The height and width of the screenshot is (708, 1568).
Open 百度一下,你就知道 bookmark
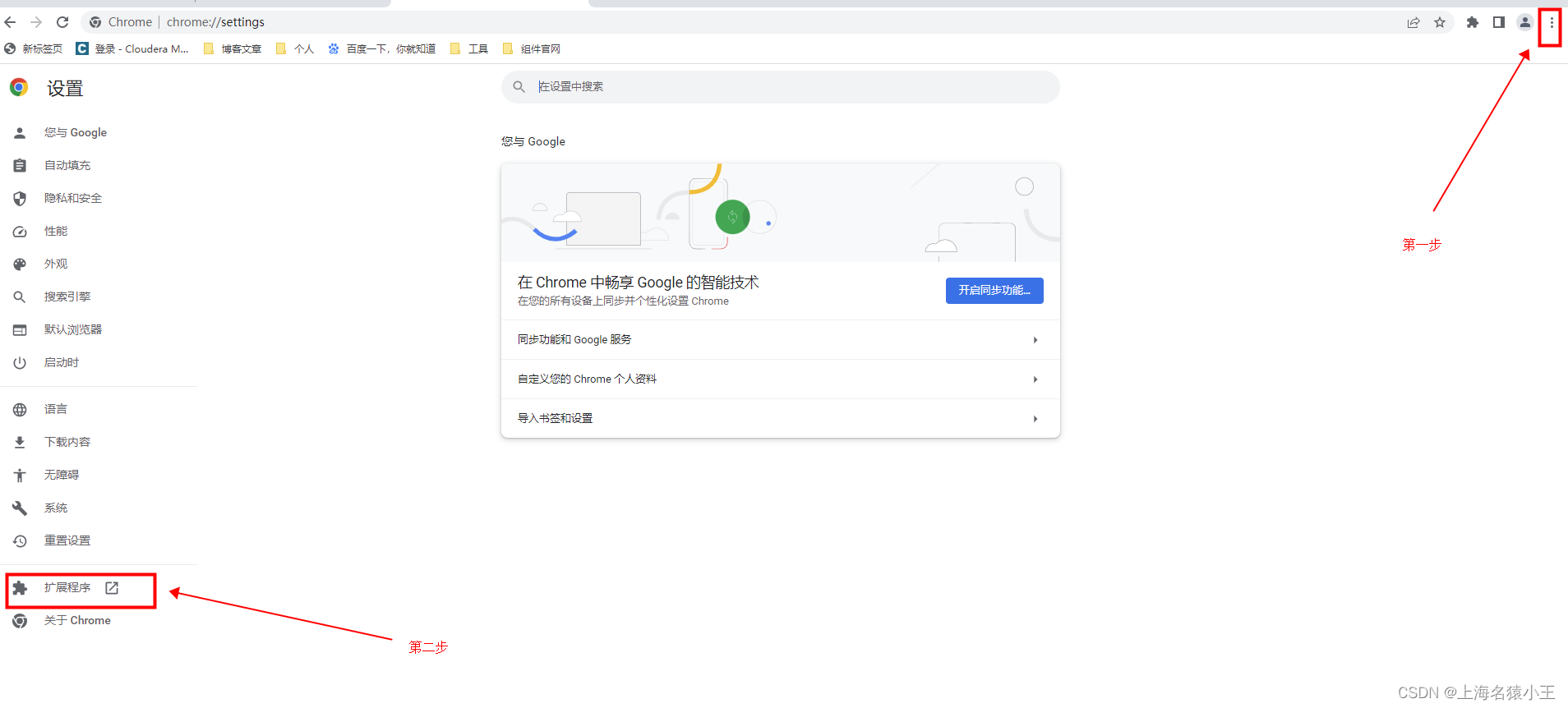pyautogui.click(x=382, y=48)
